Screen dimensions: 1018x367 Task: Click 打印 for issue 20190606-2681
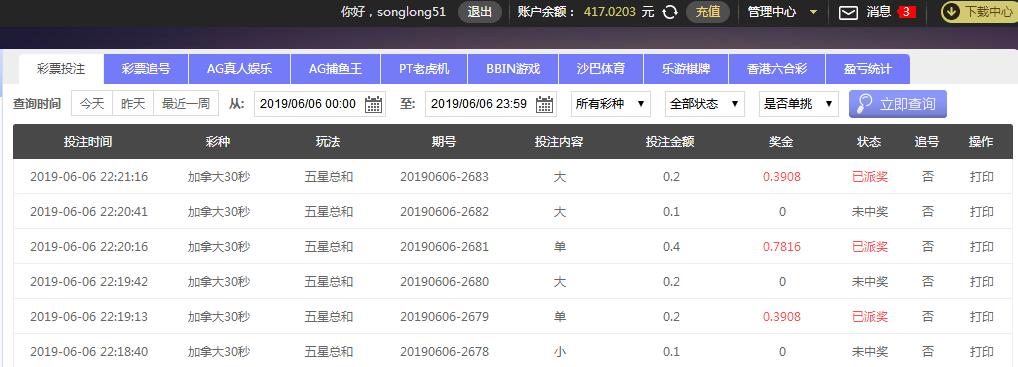982,247
